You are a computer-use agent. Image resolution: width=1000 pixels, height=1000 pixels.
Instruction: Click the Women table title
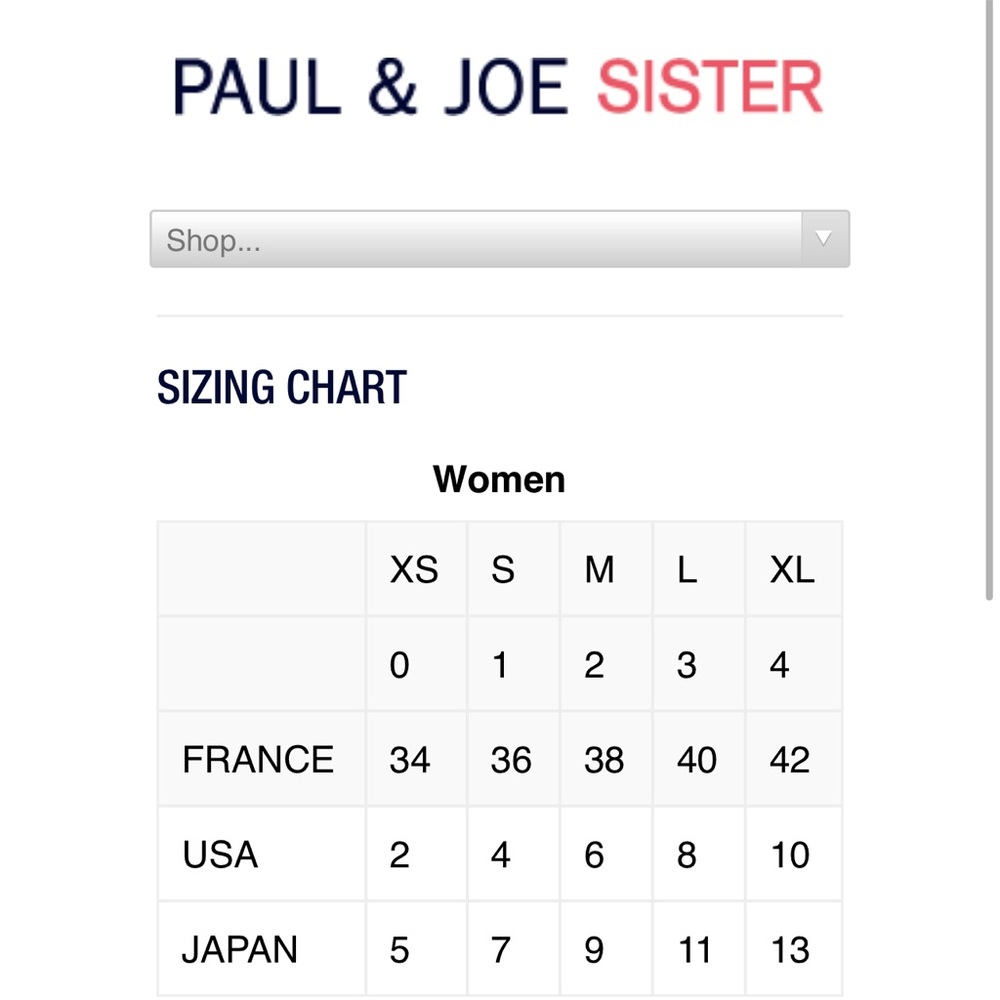499,480
